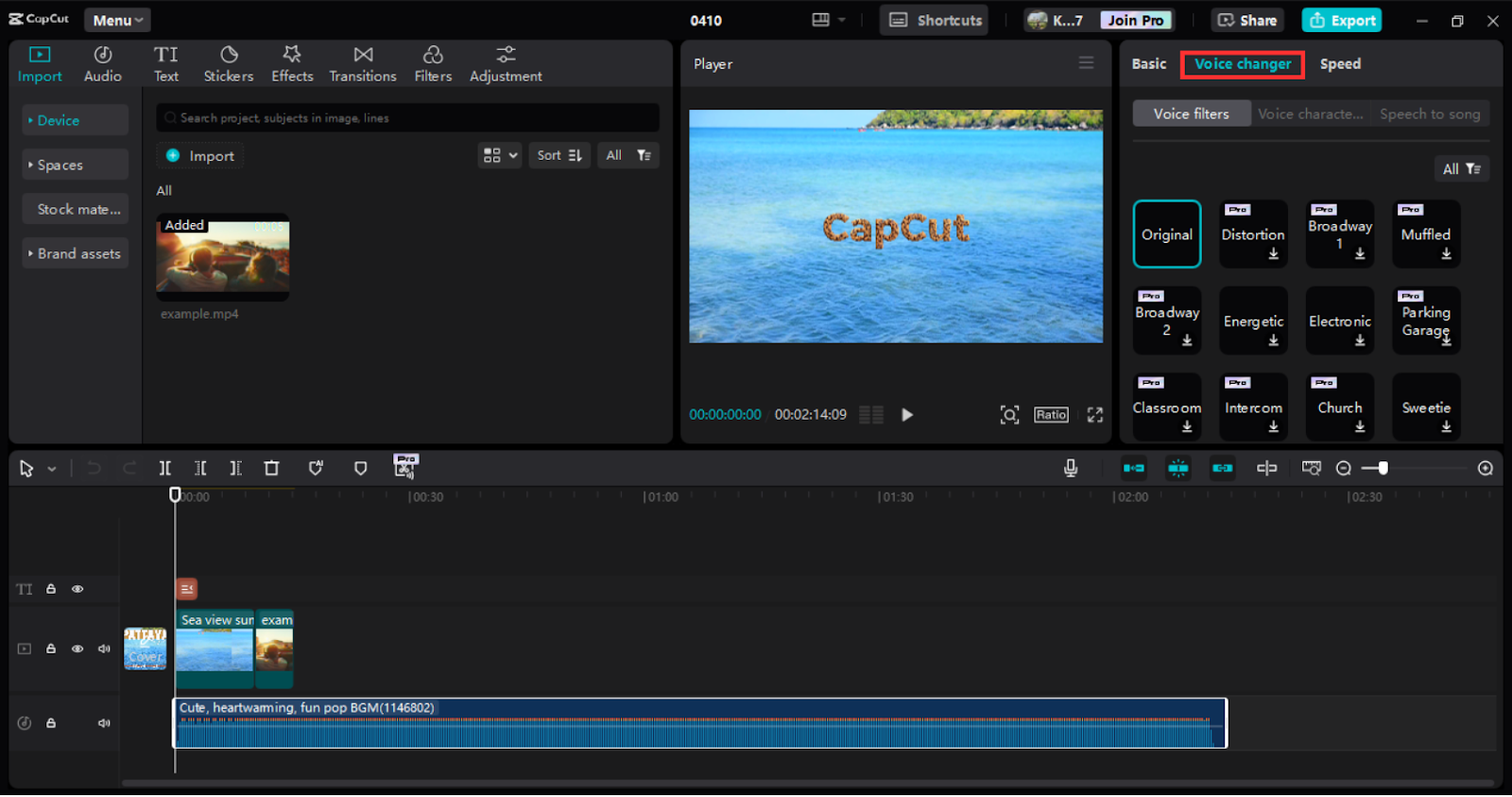Click the Join Pro button
This screenshot has height=797, width=1512.
(1136, 20)
